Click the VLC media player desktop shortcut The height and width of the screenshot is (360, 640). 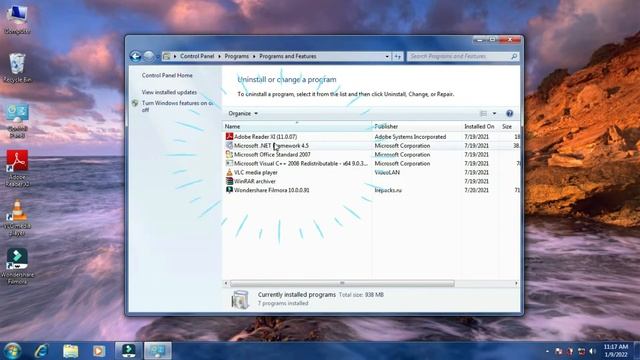17,217
